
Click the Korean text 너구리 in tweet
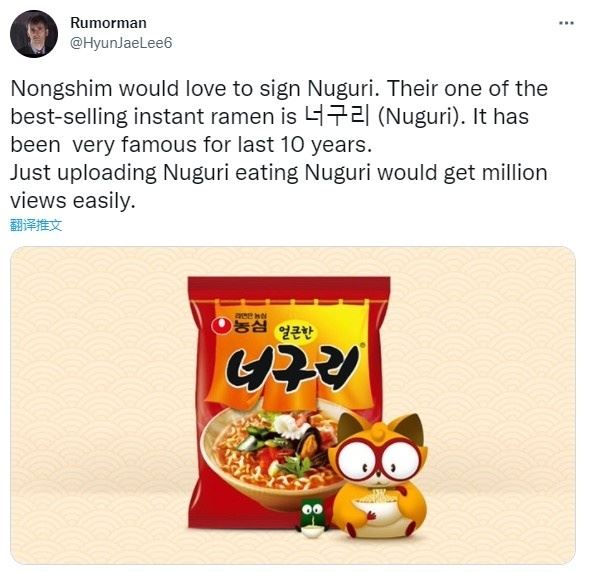(337, 116)
